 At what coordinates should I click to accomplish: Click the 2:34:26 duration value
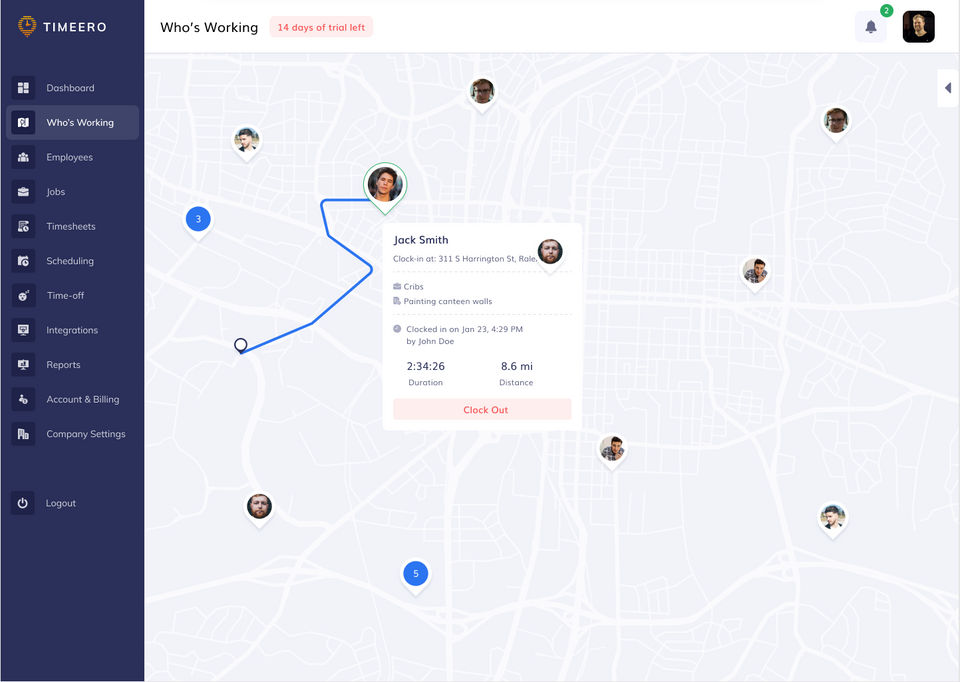[426, 366]
